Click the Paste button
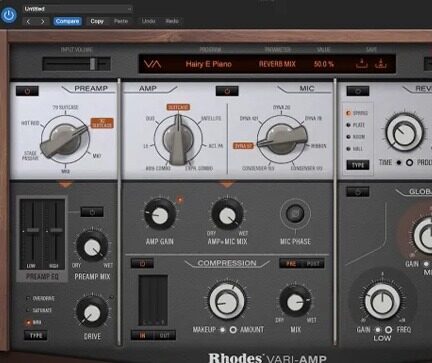432x363 pixels. [121, 21]
